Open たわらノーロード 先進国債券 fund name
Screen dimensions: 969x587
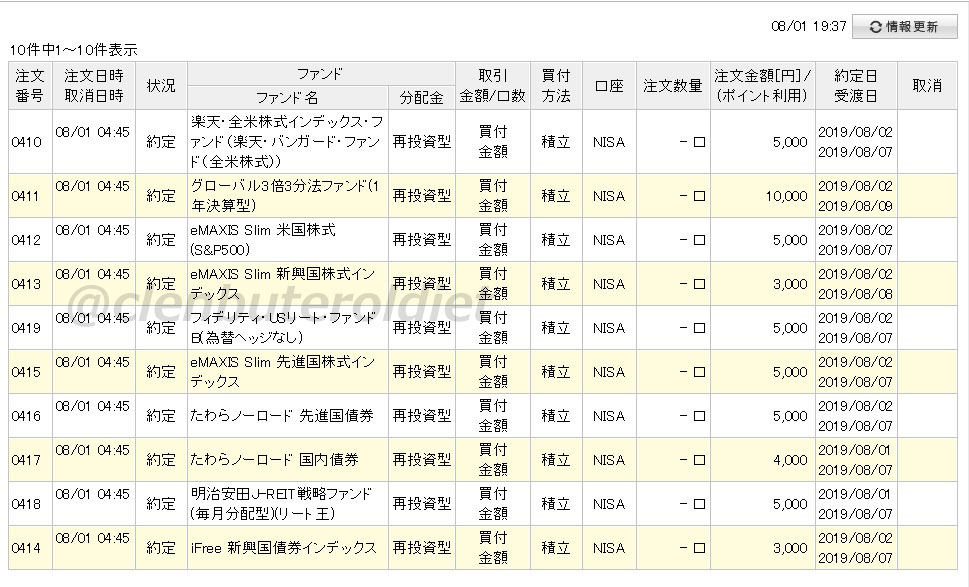pyautogui.click(x=282, y=416)
